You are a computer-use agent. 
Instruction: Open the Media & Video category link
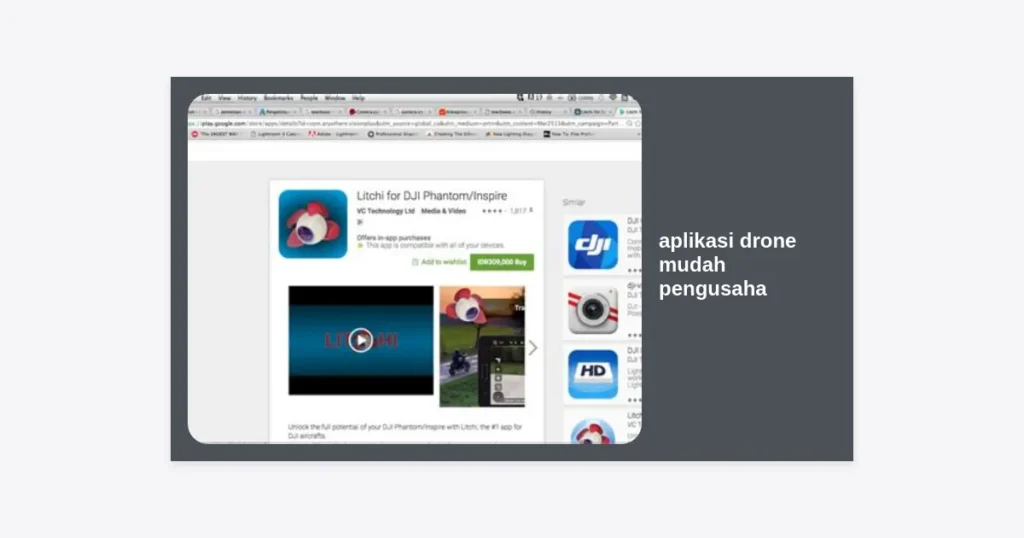point(443,211)
